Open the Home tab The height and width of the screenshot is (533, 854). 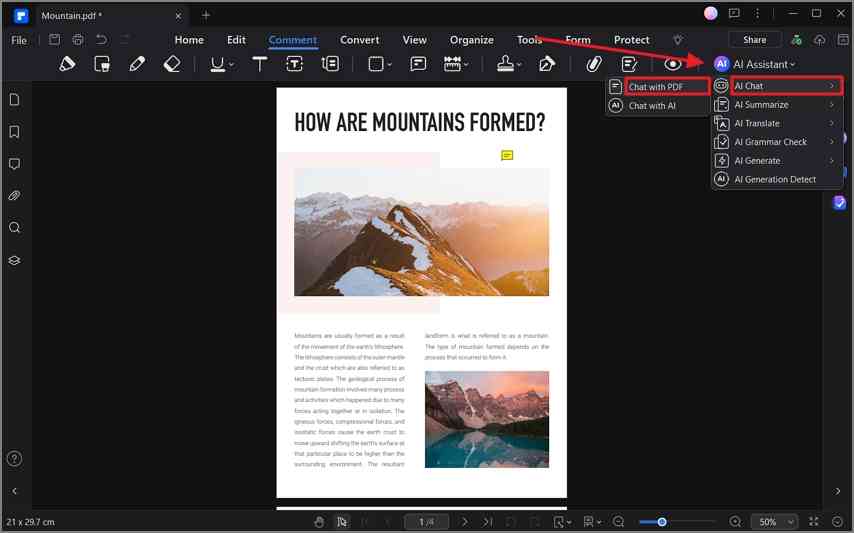[189, 40]
